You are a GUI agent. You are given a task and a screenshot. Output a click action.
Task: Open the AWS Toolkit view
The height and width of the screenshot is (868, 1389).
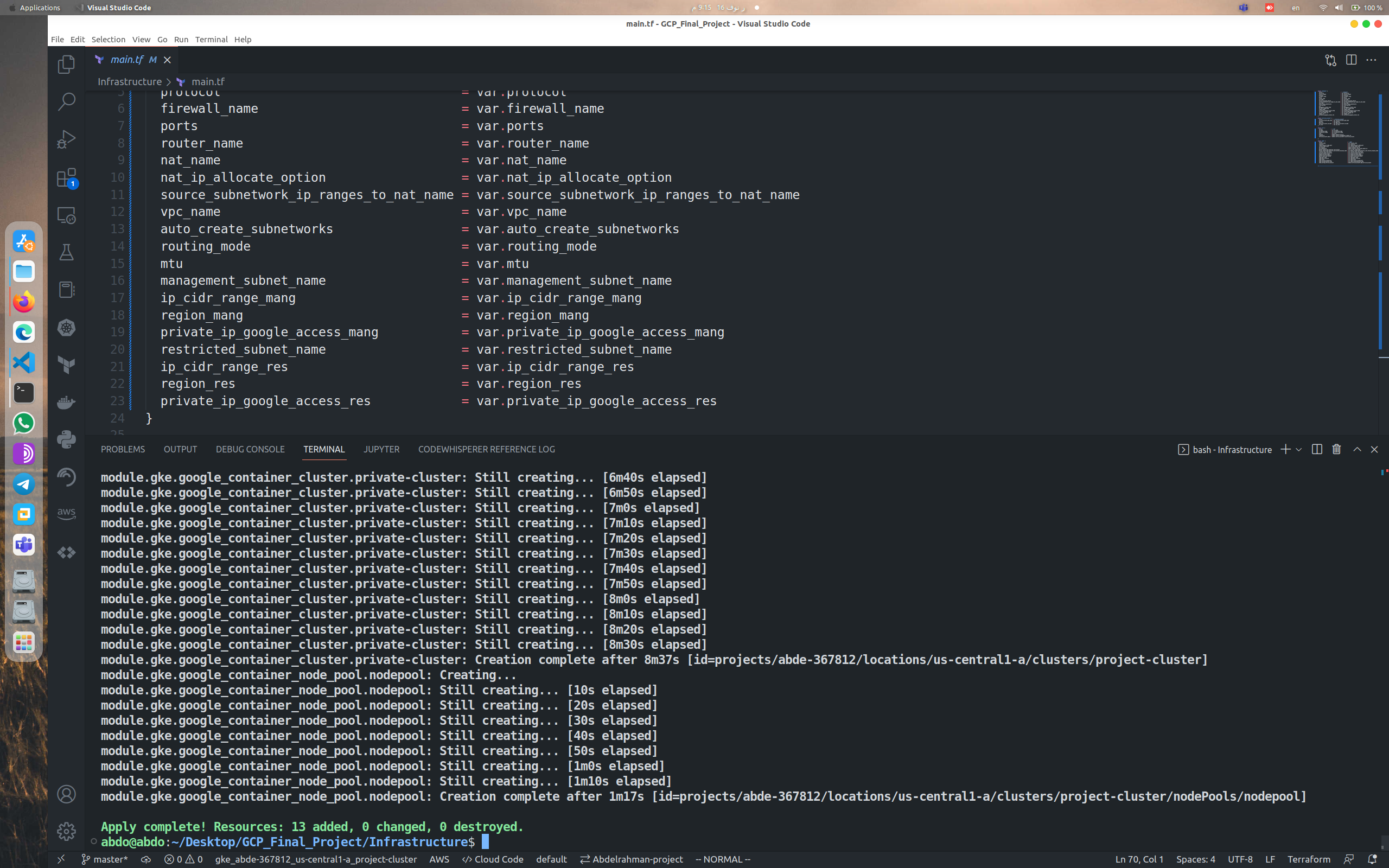pos(66,514)
